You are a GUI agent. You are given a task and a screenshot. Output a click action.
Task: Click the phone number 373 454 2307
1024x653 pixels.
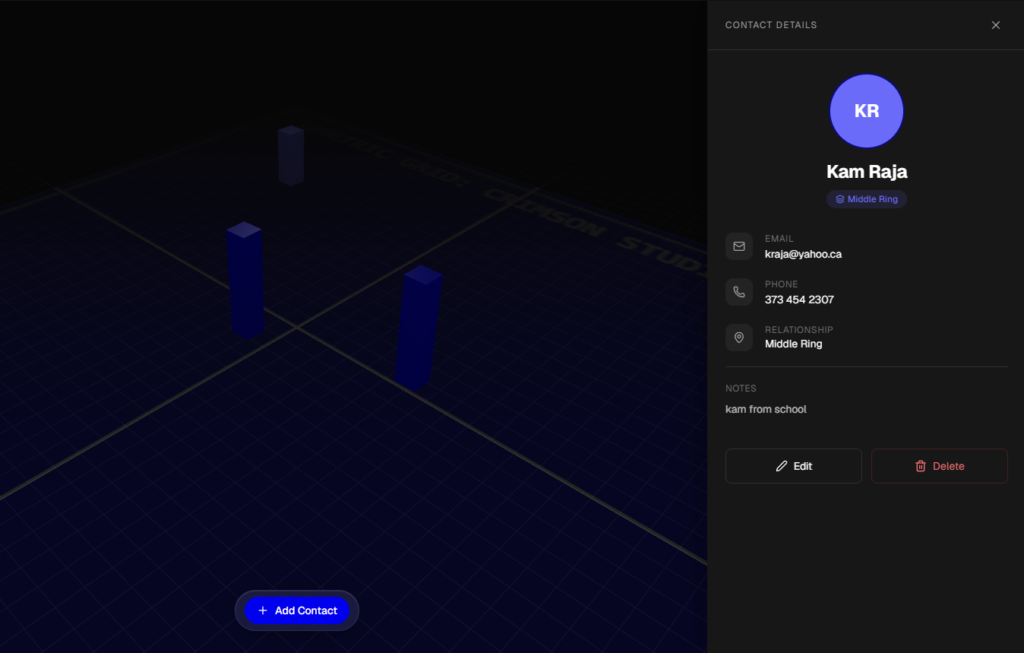799,300
